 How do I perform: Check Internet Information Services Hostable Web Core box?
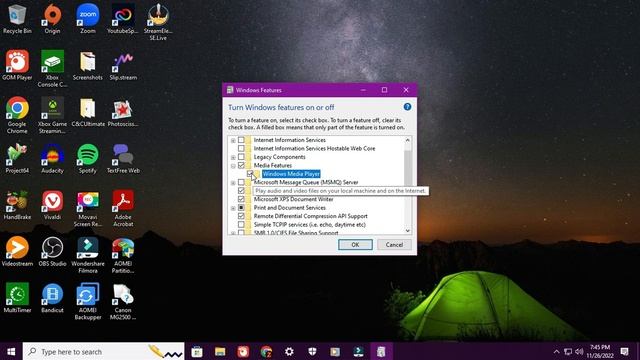[x=241, y=149]
